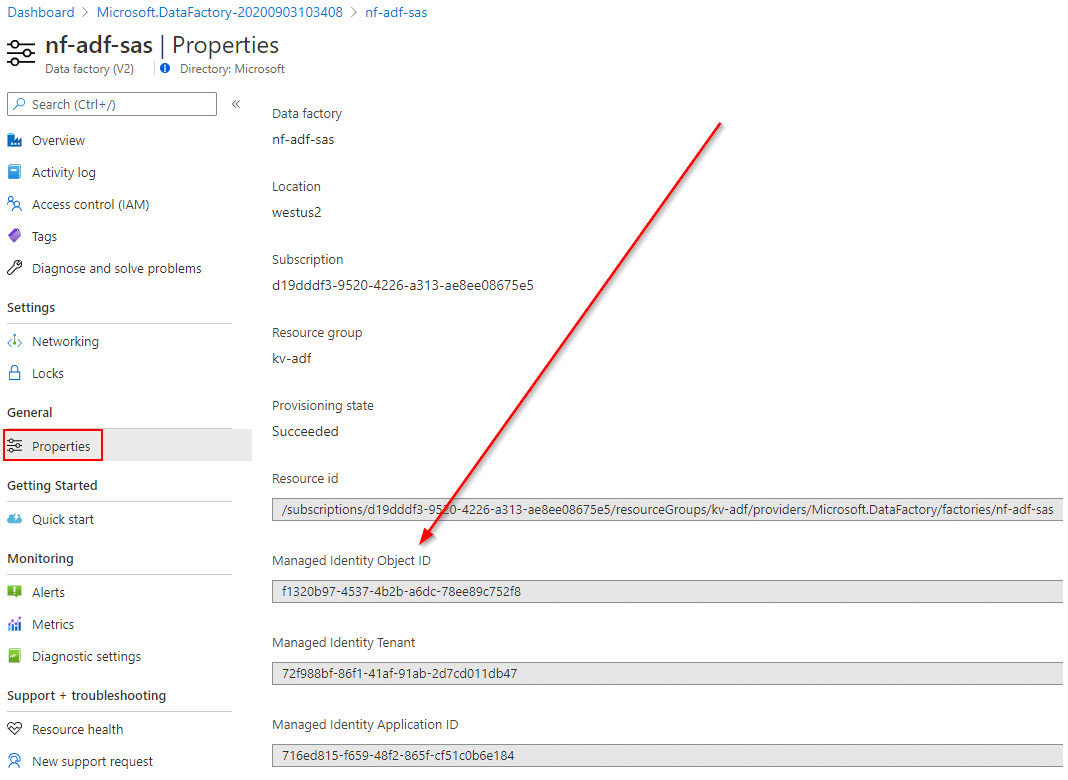1068x780 pixels.
Task: Click the Quick start cloud icon
Action: [x=14, y=520]
